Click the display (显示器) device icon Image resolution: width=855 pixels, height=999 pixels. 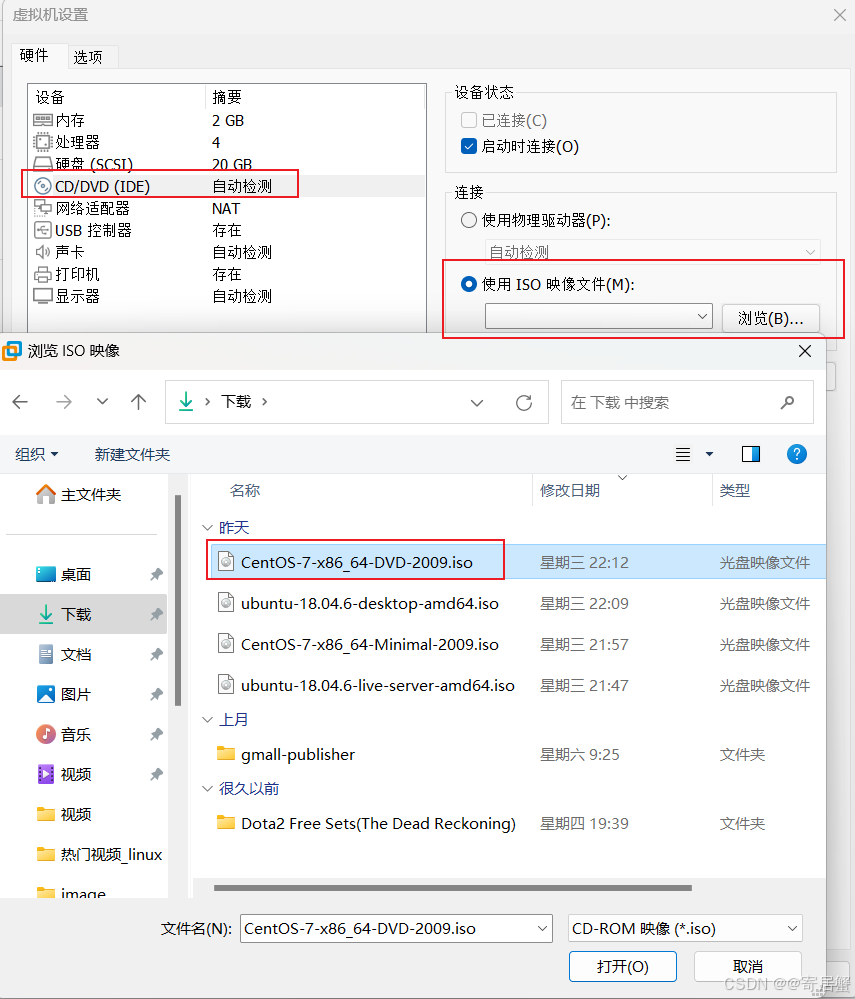43,296
